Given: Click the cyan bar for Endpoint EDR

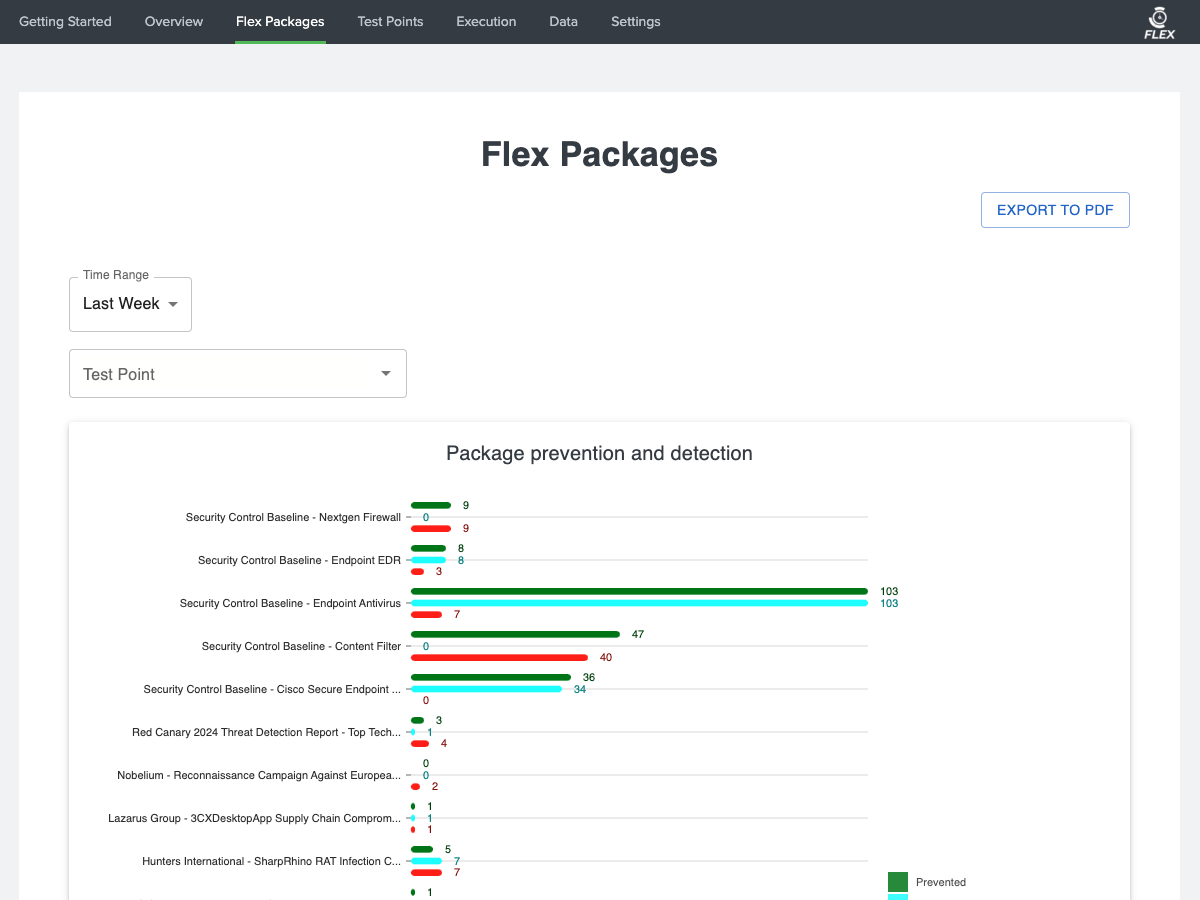Looking at the screenshot, I should 429,560.
